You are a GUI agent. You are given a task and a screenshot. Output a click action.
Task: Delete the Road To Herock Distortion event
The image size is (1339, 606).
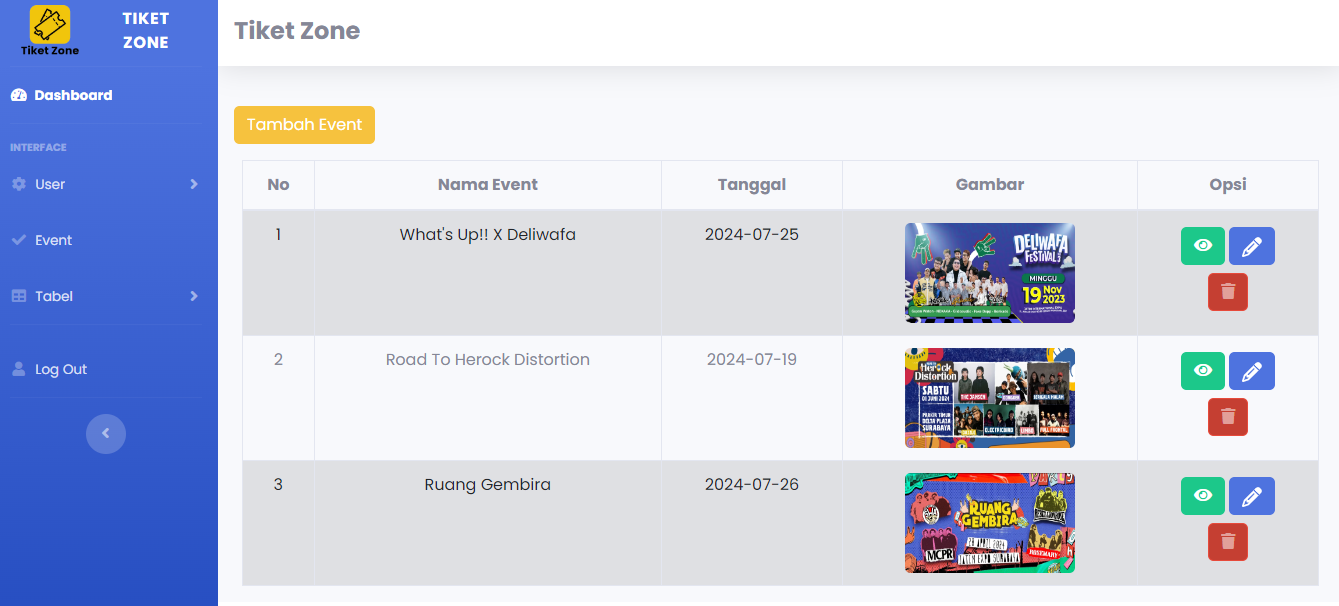[1228, 417]
